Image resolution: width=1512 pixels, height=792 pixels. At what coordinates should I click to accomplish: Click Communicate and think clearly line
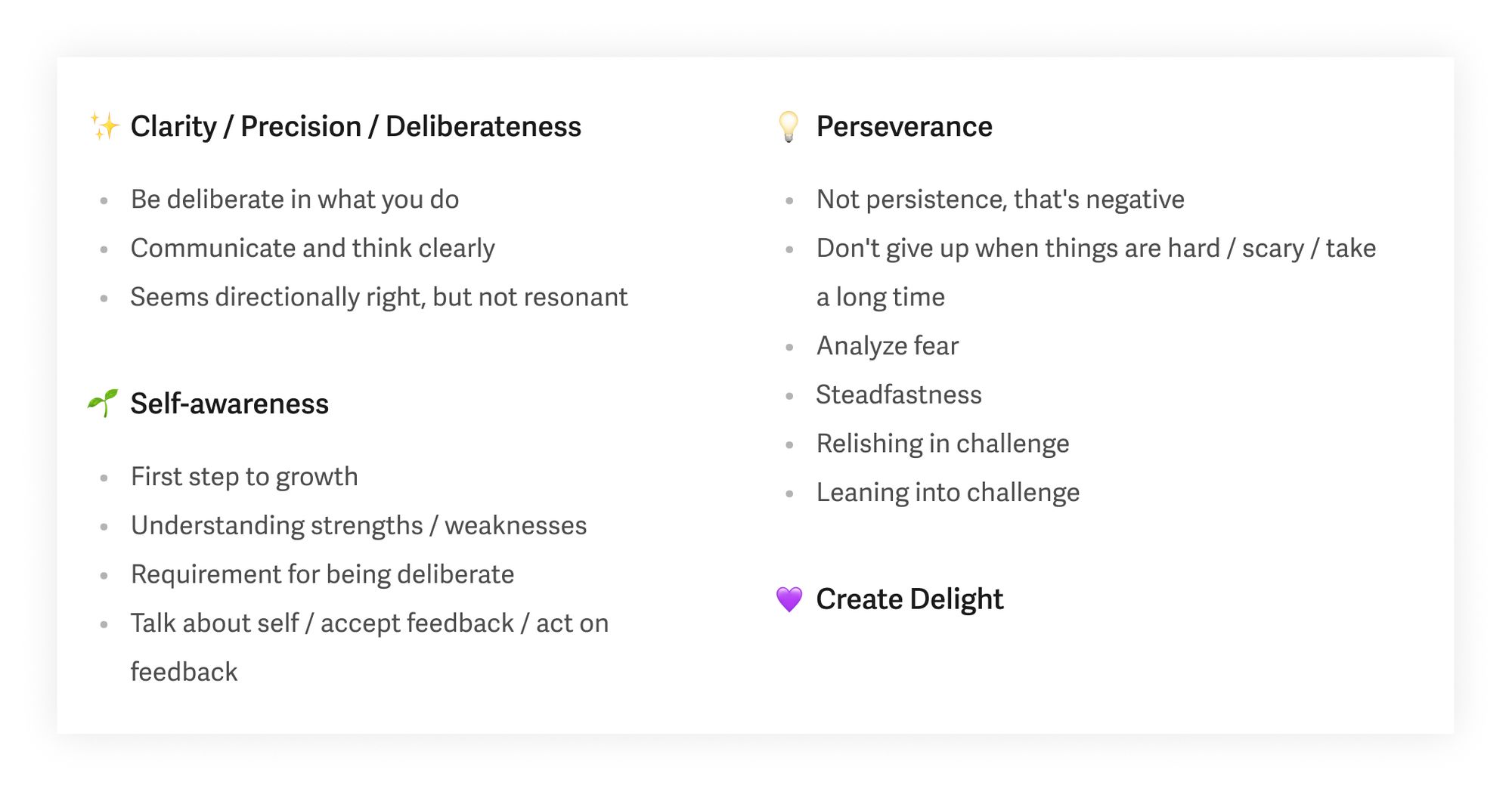[x=313, y=249]
